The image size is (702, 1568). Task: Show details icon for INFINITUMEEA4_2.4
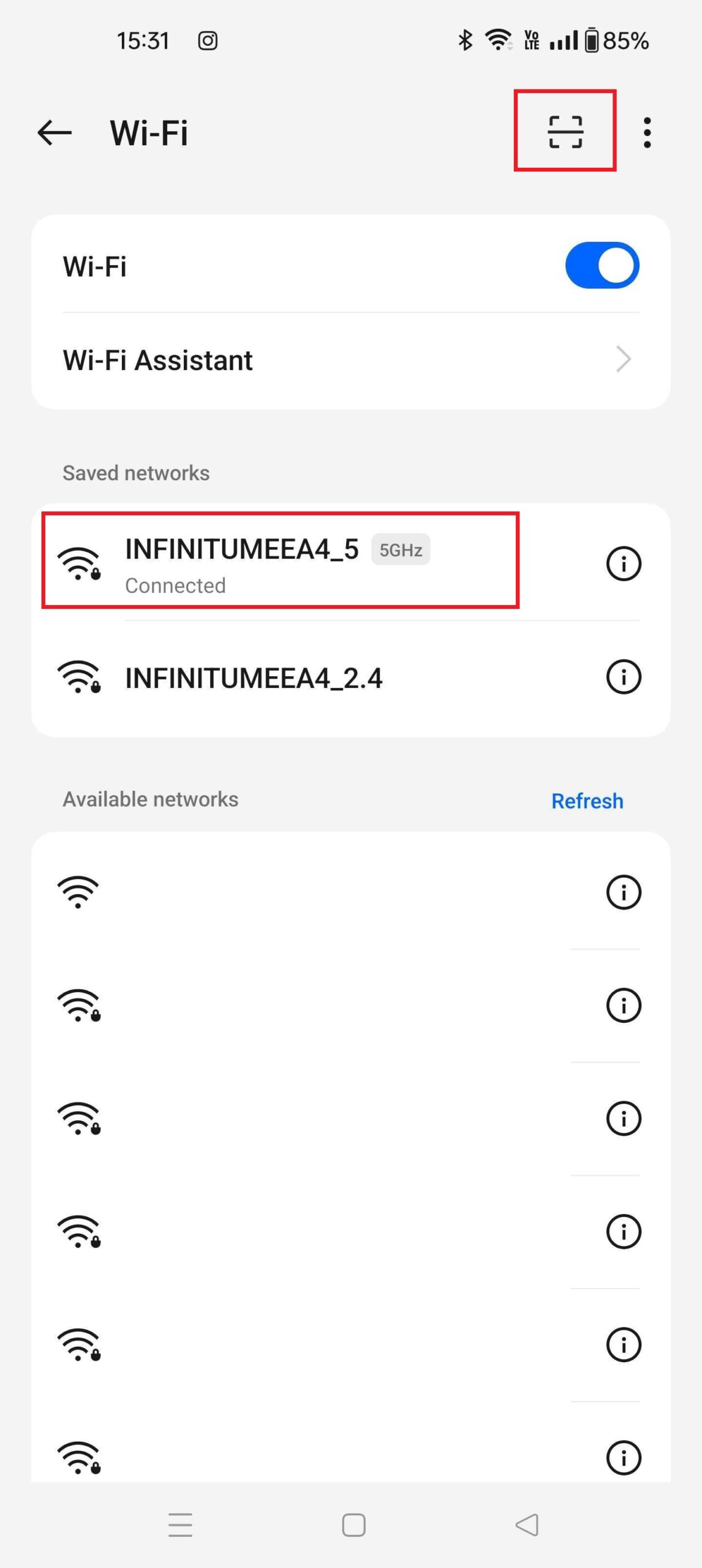click(623, 677)
